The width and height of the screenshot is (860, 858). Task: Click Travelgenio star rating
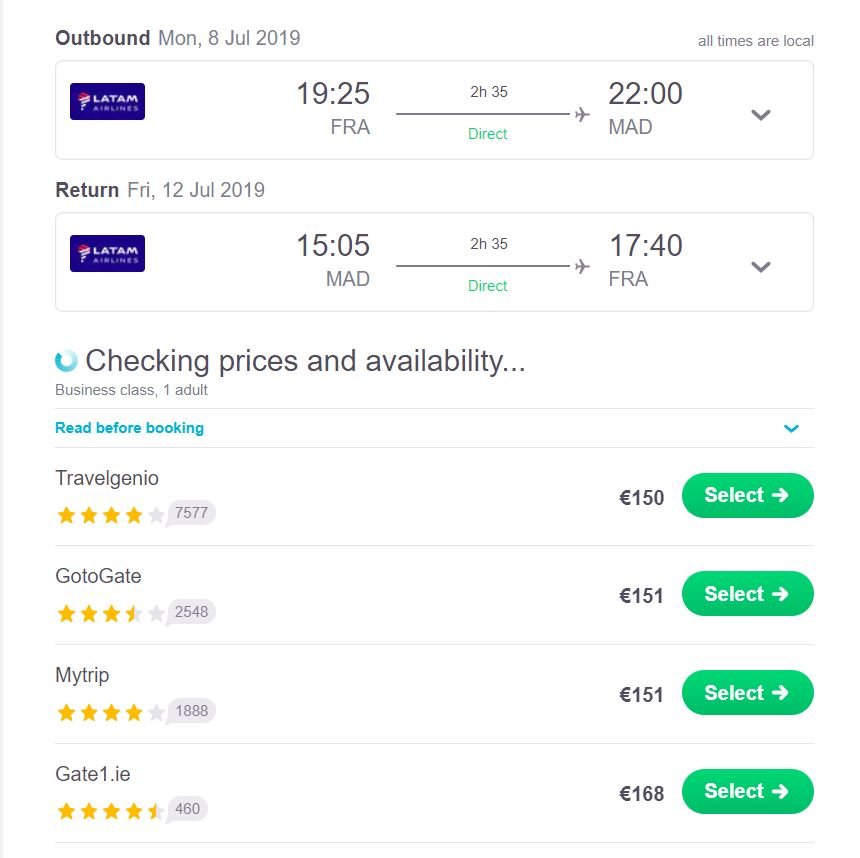tap(110, 515)
